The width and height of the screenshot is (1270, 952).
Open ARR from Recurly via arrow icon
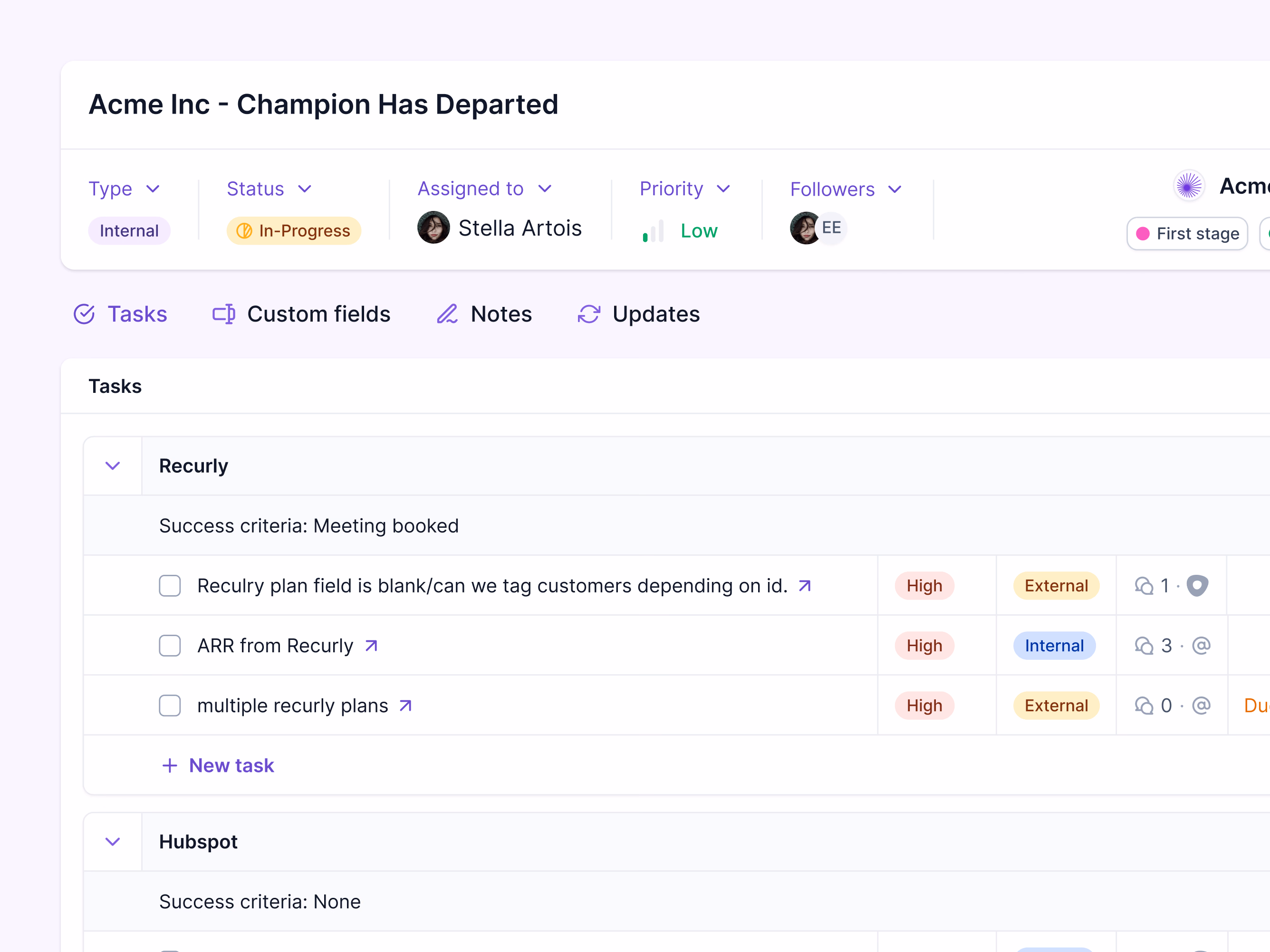coord(372,646)
